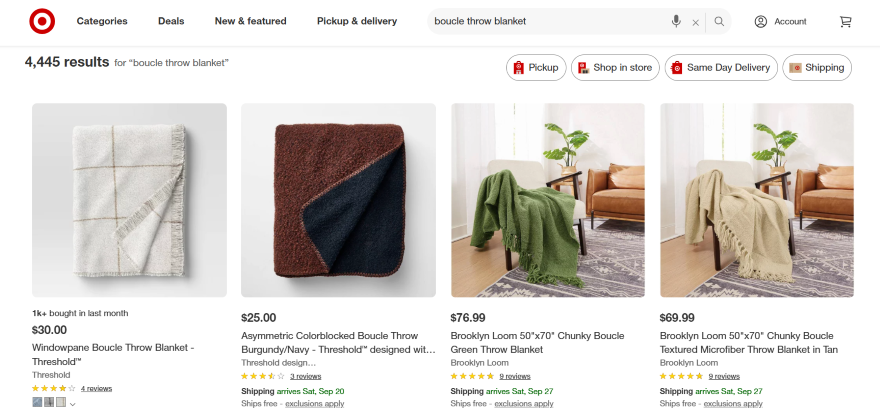Toggle the Shop in store filter
880x413 pixels.
[613, 68]
